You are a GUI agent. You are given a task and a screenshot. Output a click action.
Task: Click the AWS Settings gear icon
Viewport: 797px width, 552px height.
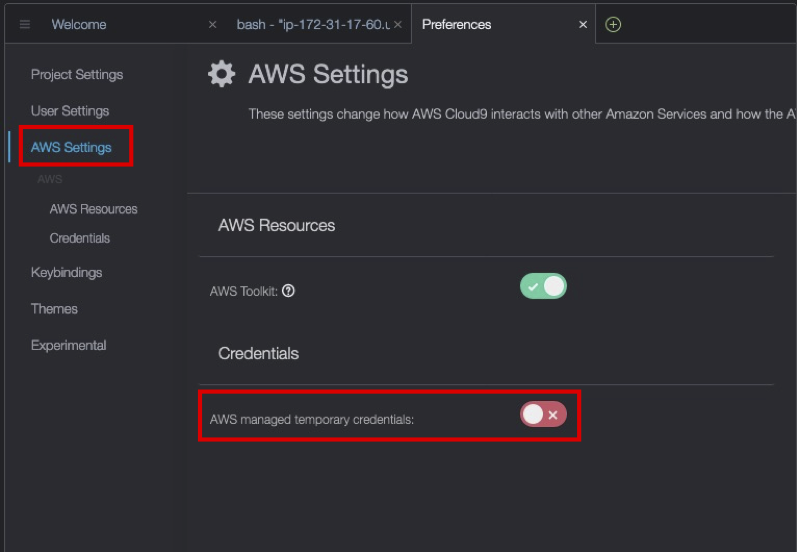click(x=222, y=74)
